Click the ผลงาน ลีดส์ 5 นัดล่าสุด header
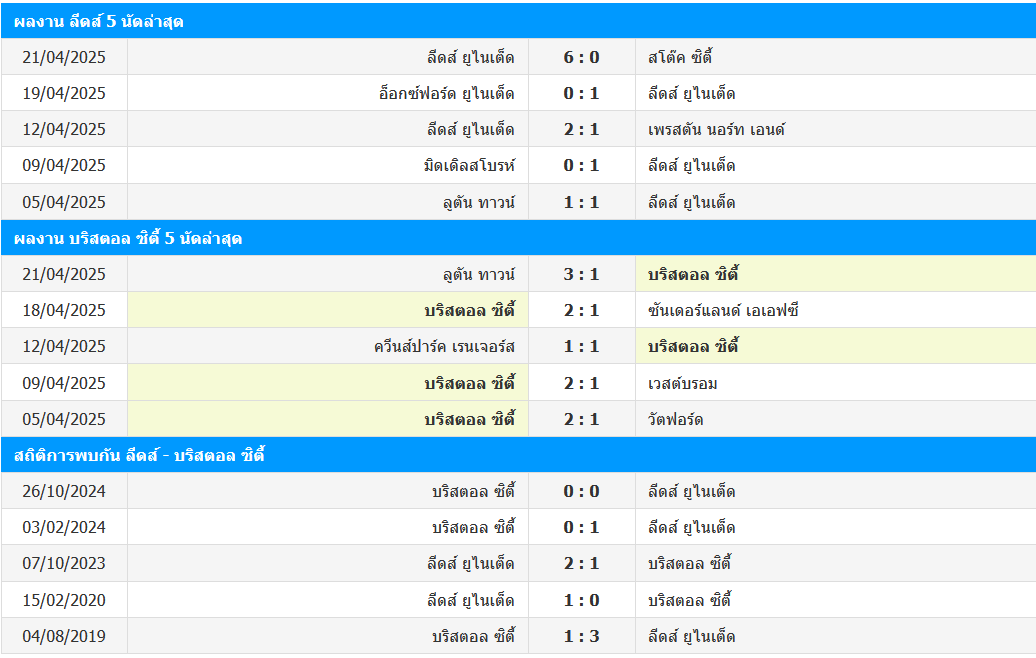1036x658 pixels. (518, 20)
